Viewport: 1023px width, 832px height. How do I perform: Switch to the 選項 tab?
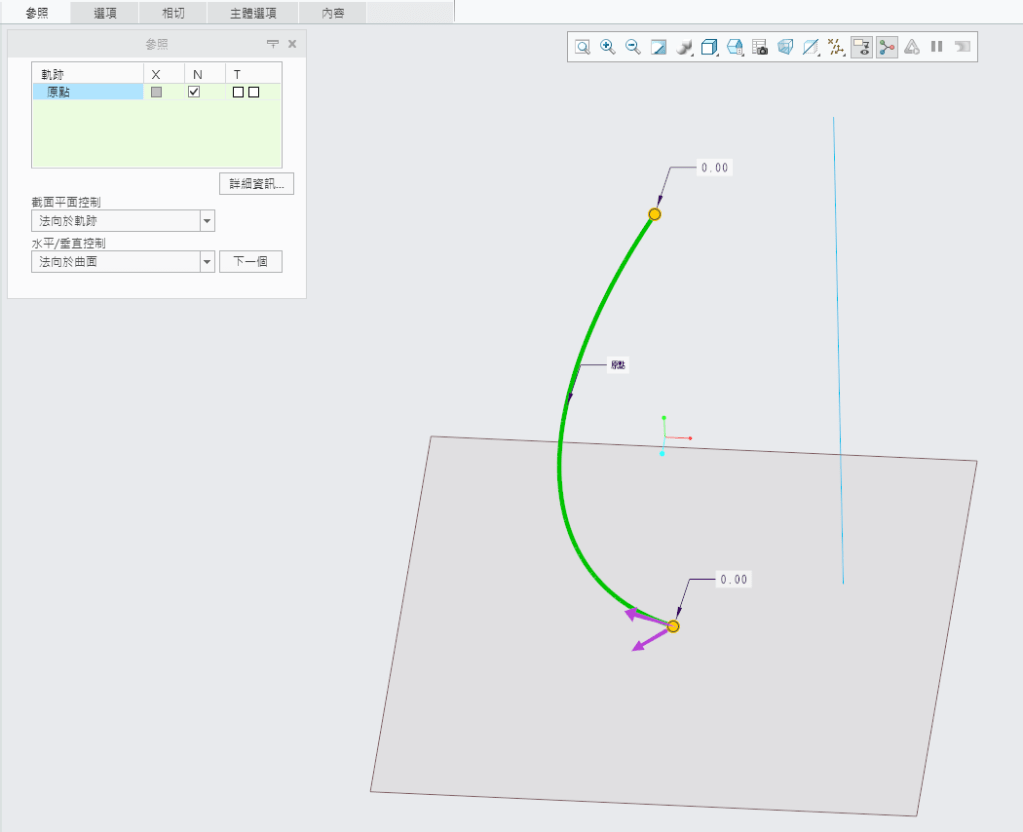click(x=105, y=12)
